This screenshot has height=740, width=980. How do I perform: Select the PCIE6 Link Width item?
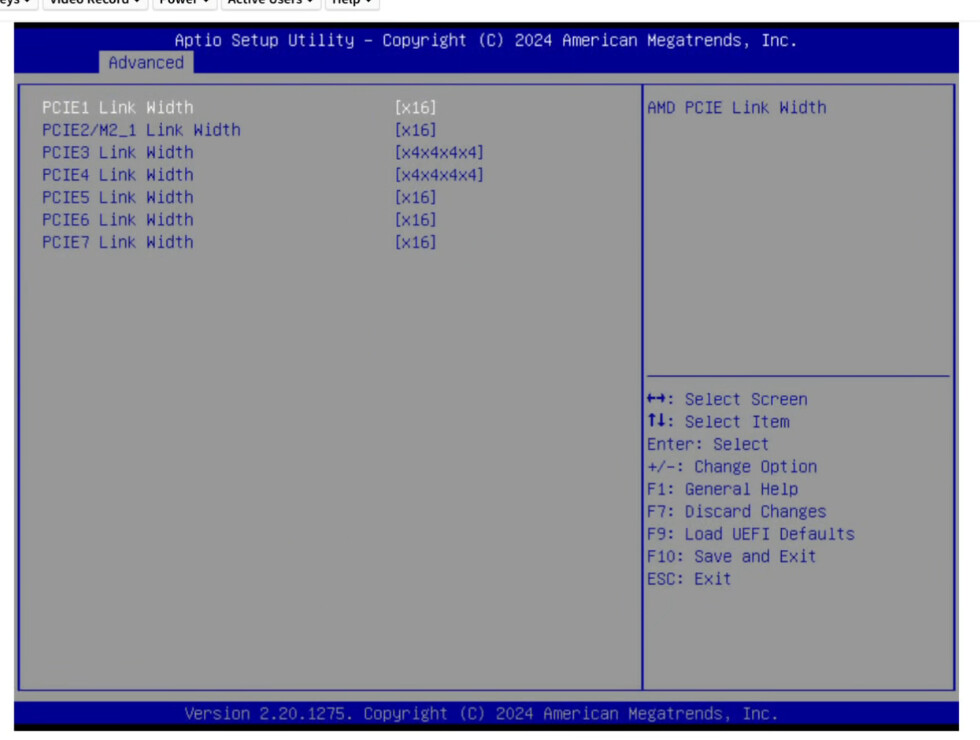pyautogui.click(x=118, y=220)
